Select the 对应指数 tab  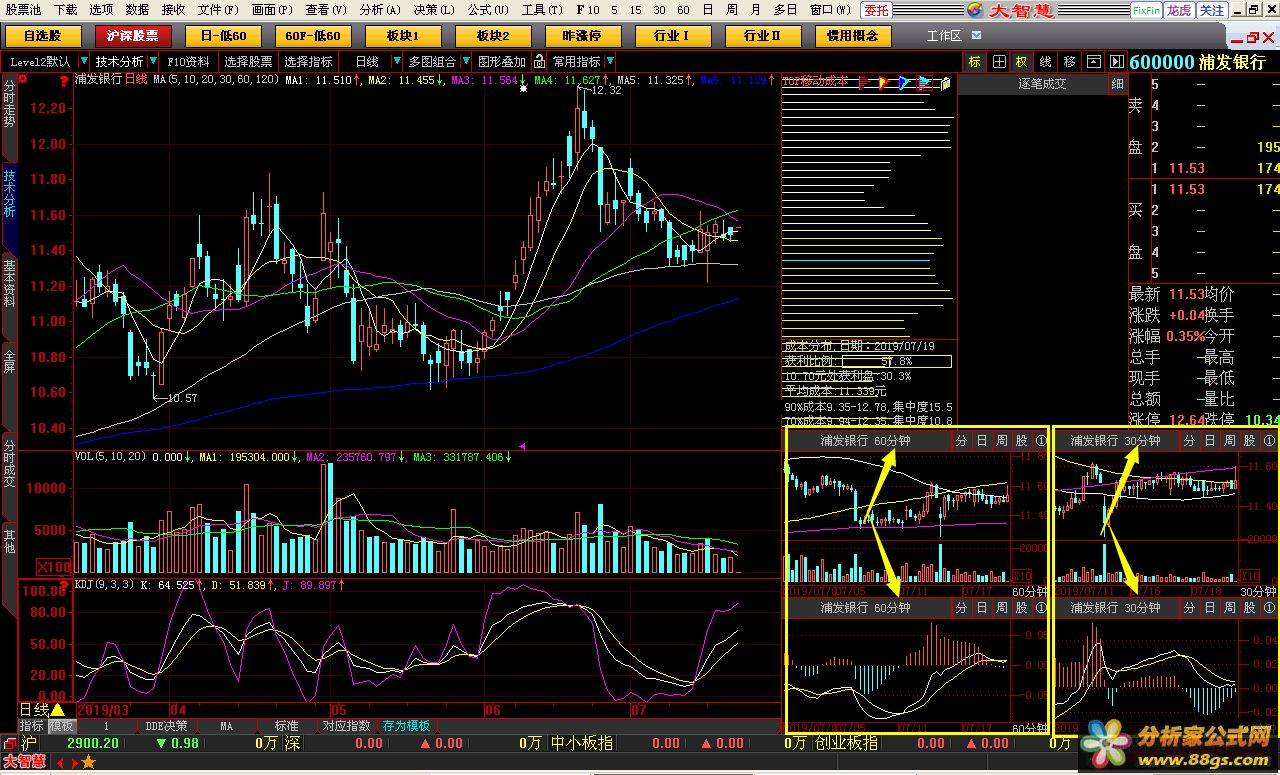click(346, 726)
